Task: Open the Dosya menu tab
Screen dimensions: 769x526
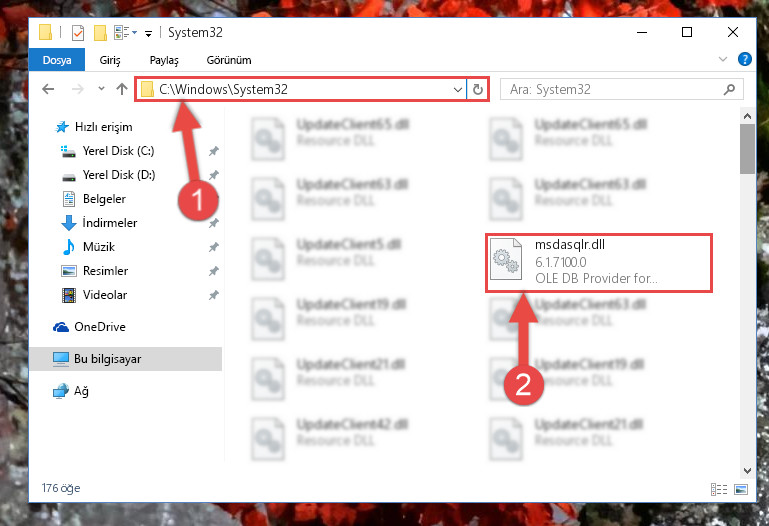Action: 57,60
